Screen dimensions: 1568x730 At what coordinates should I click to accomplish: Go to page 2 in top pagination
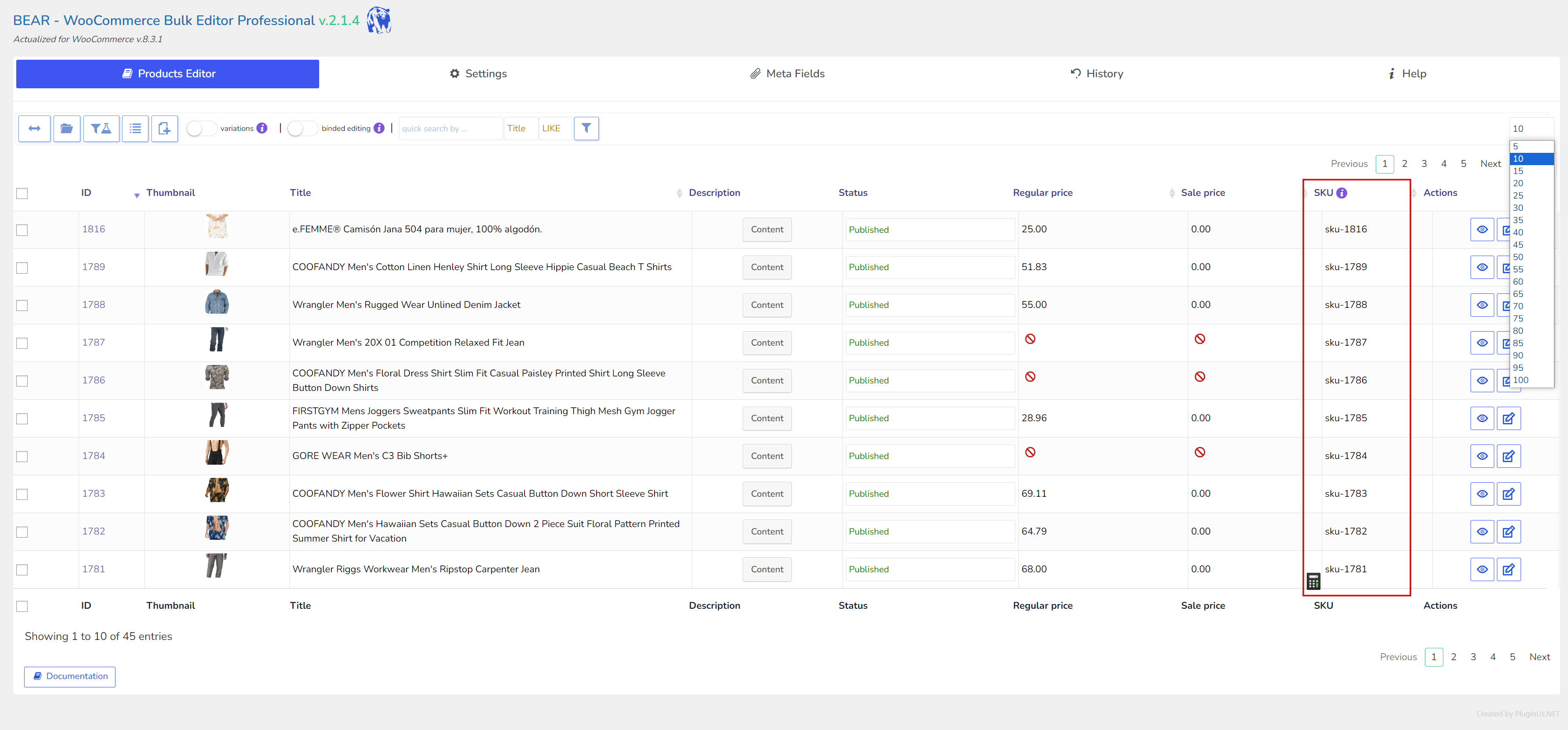pos(1404,164)
